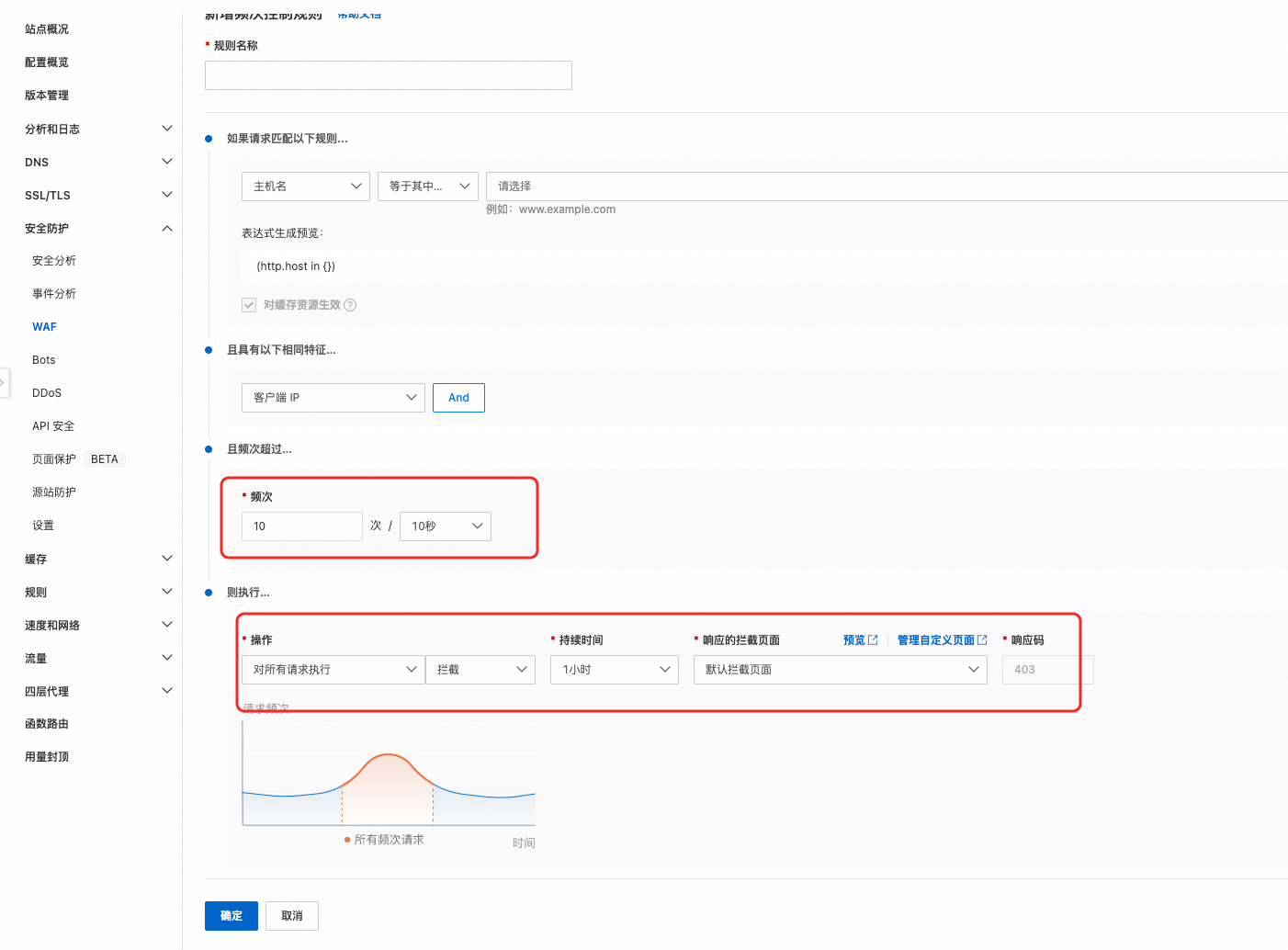Open 事件分析 in the sidebar
Image resolution: width=1288 pixels, height=950 pixels.
pos(54,294)
